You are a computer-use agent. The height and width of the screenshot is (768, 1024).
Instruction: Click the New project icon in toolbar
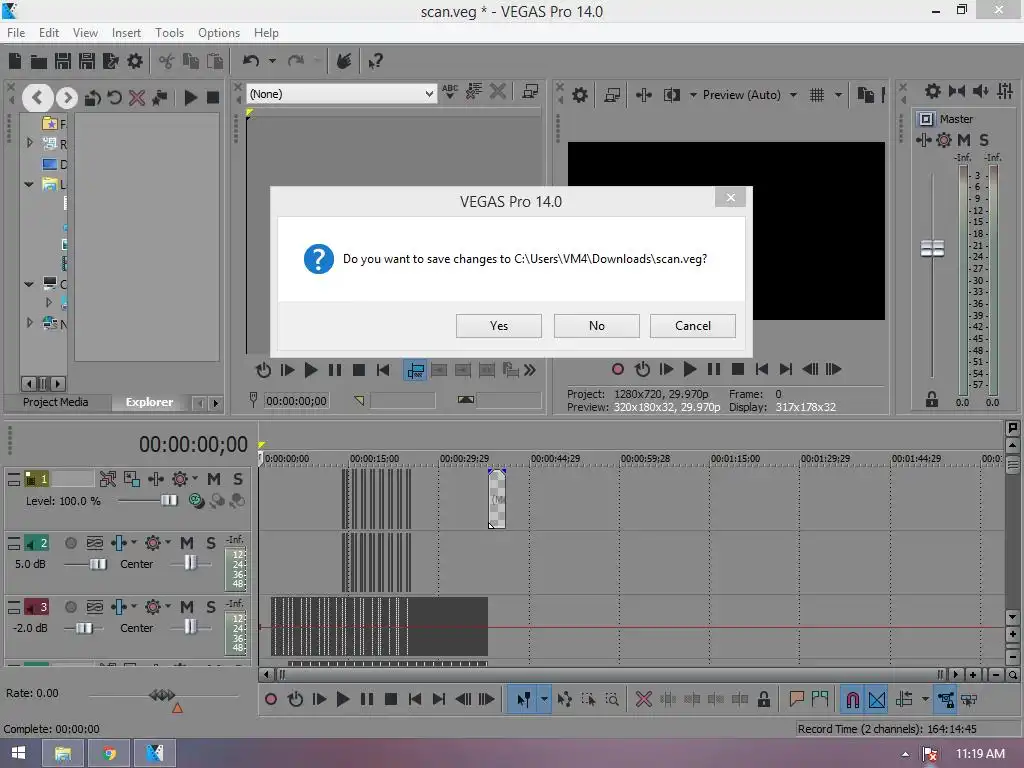tap(15, 61)
